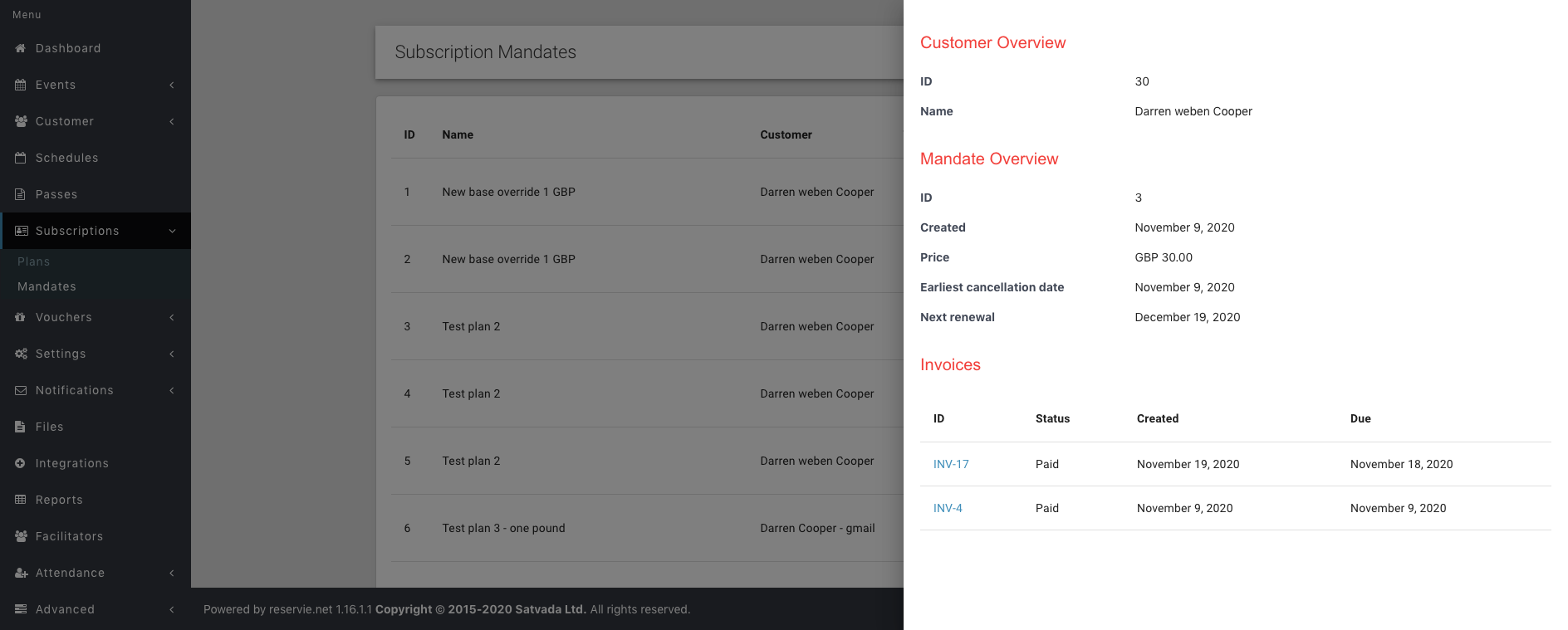Click the invoices Created column header
Screen dimensions: 1568x630
(x=1158, y=418)
